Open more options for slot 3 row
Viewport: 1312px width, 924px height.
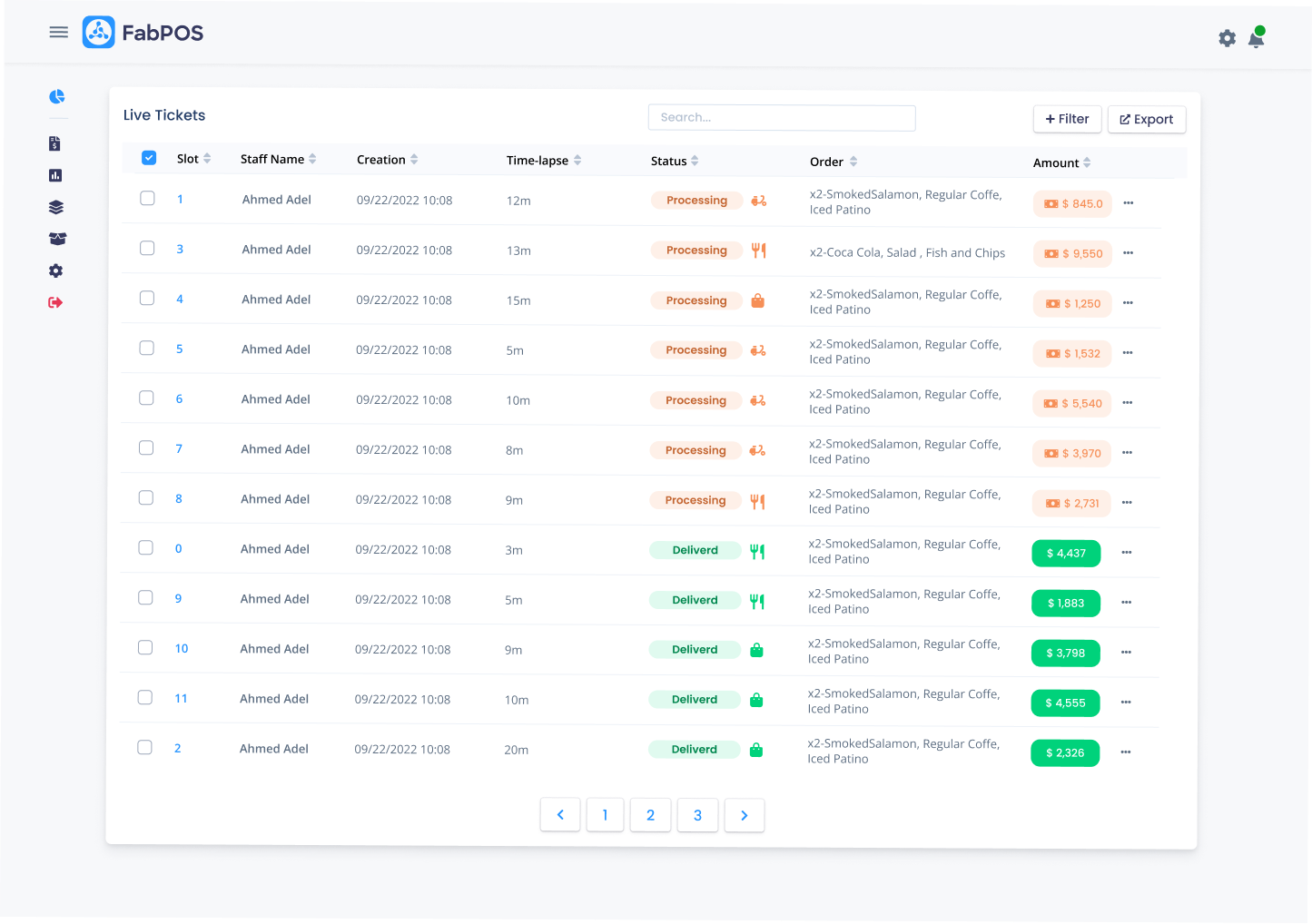(1129, 253)
